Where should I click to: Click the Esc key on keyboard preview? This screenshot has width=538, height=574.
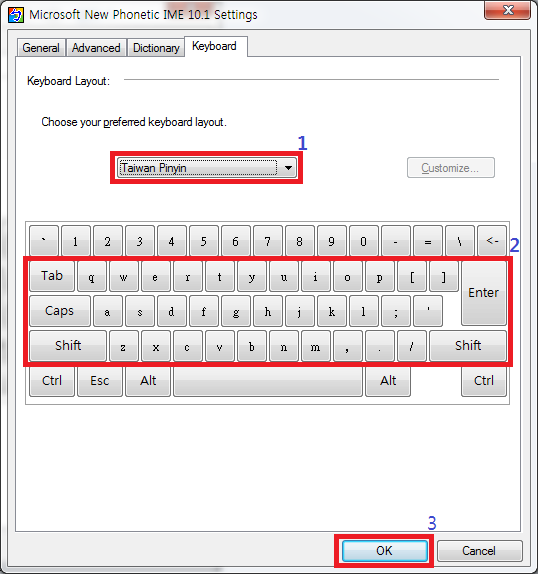(100, 381)
